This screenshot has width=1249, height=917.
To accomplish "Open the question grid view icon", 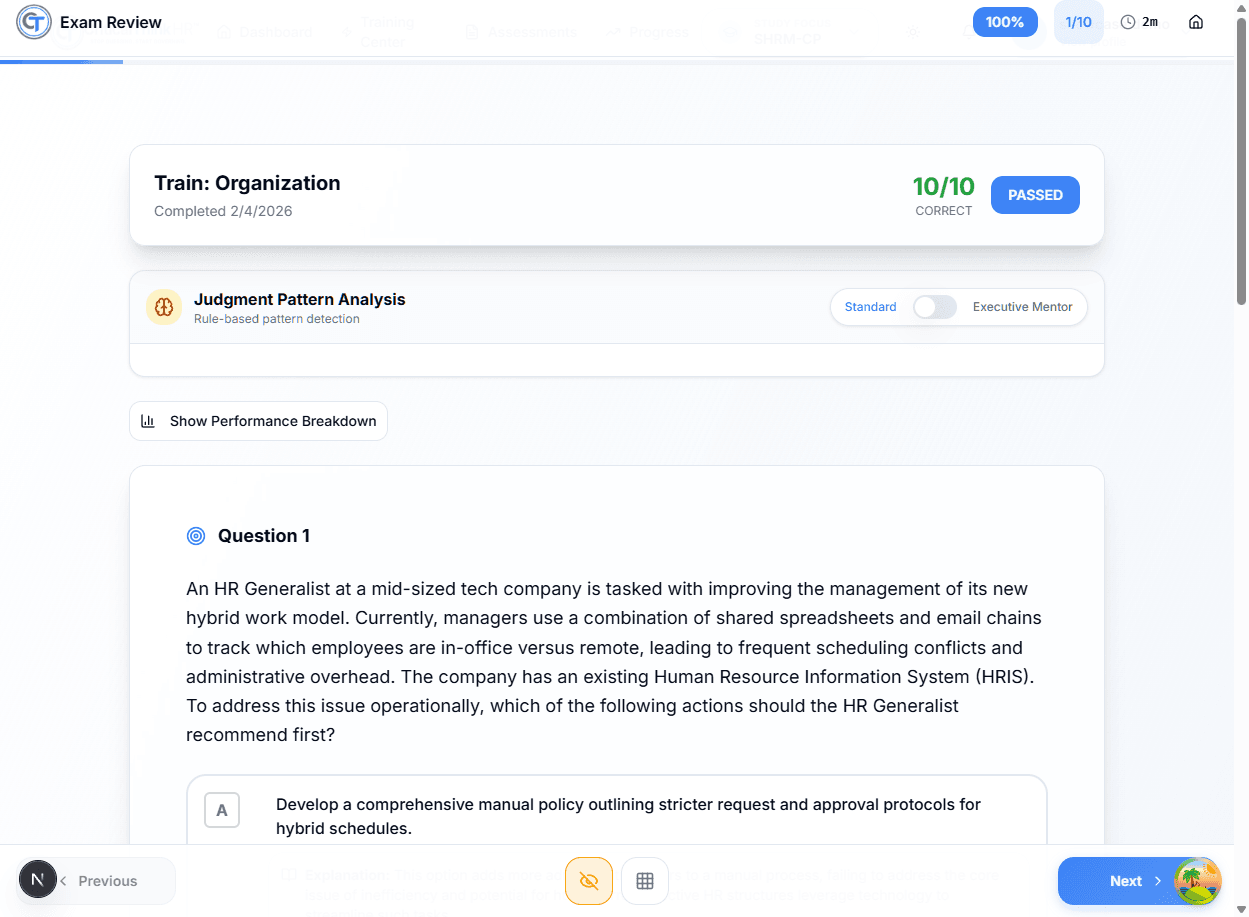I will tap(645, 881).
